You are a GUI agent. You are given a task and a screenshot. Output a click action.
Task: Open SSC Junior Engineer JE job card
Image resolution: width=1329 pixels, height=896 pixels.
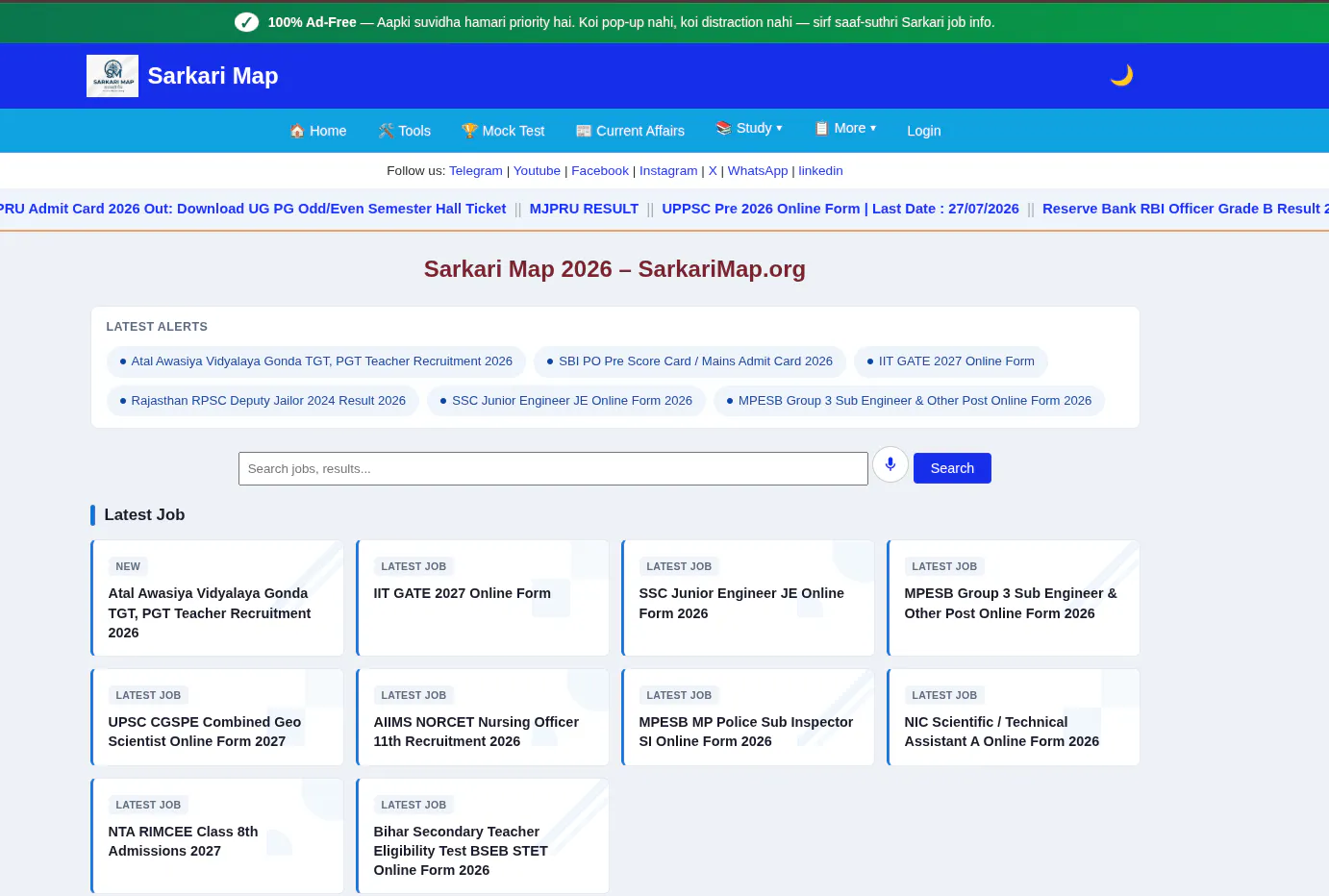[x=748, y=598]
